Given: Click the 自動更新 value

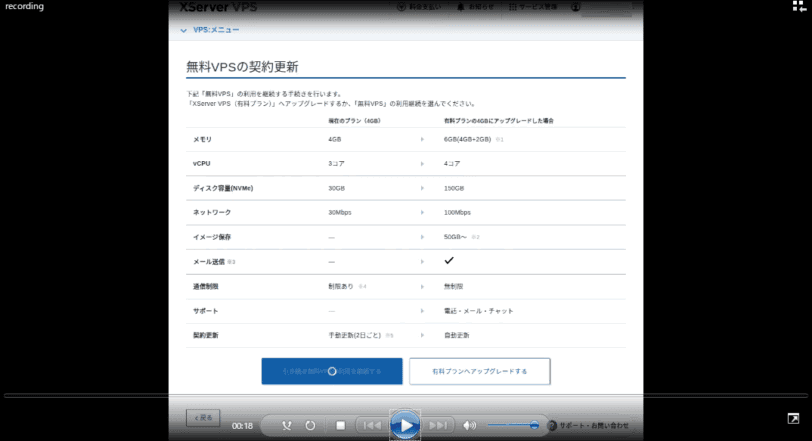Looking at the screenshot, I should (x=456, y=335).
